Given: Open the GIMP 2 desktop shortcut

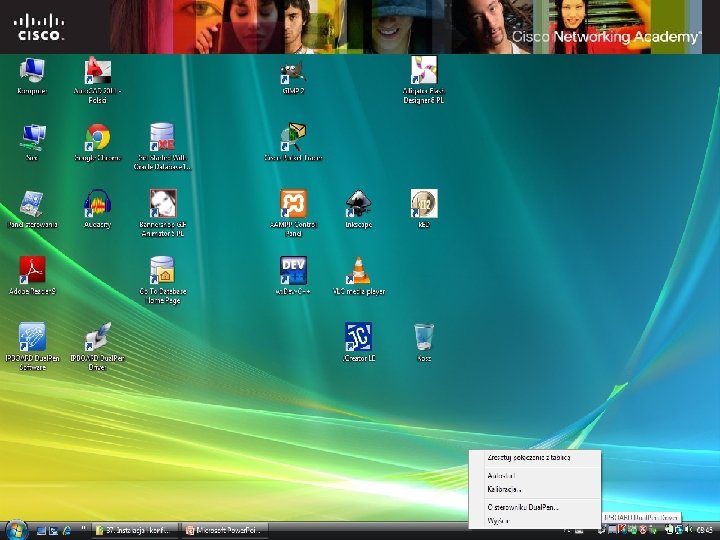Looking at the screenshot, I should click(294, 72).
